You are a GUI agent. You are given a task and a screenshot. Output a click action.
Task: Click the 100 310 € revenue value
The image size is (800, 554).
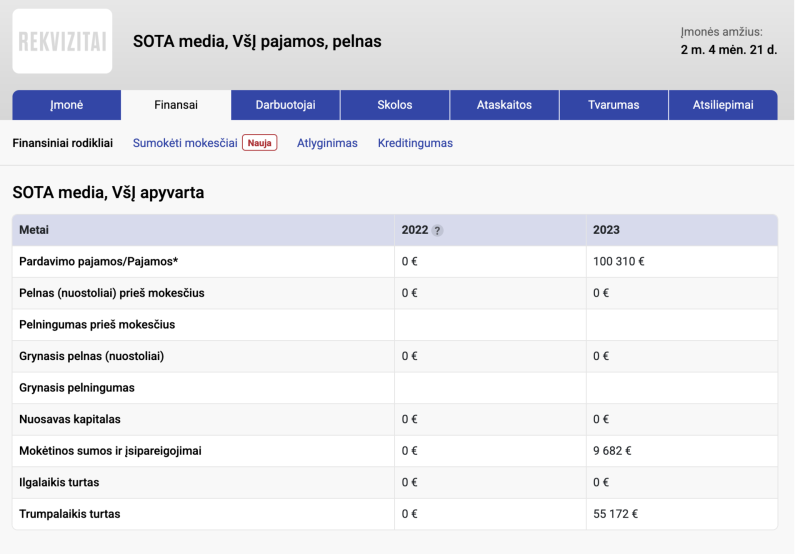619,262
